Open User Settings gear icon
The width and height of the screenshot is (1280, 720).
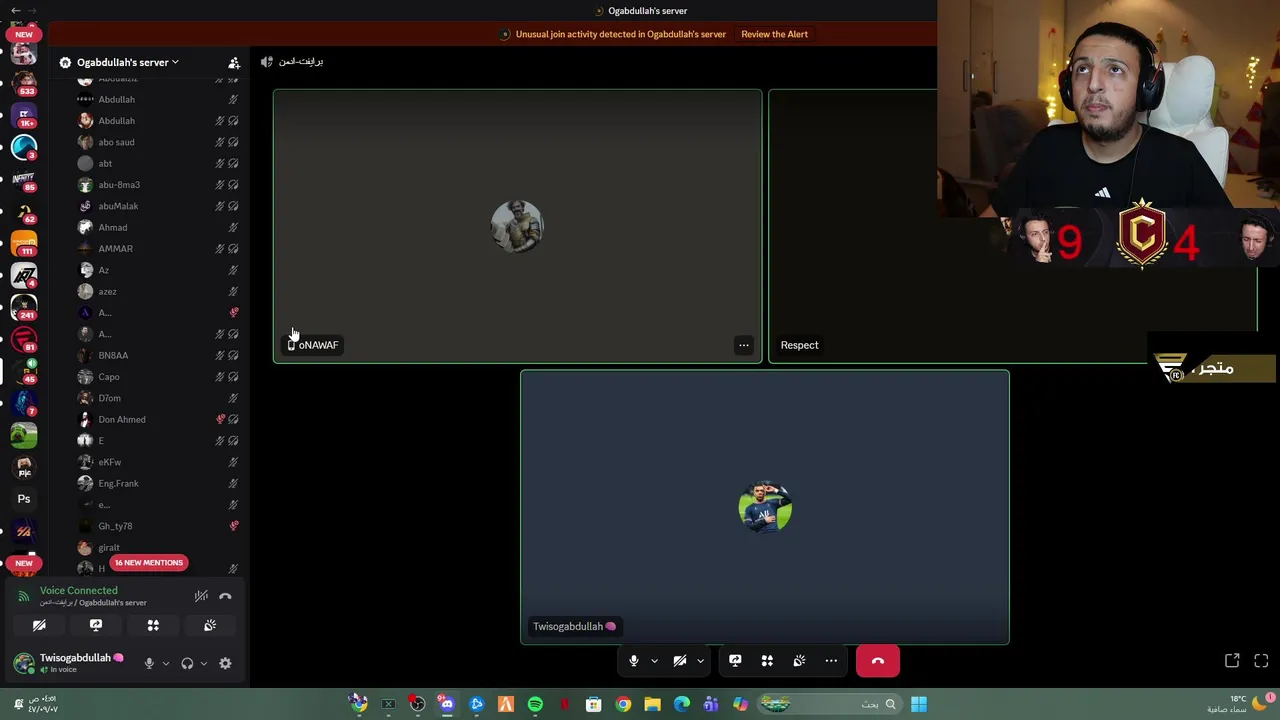pos(225,663)
